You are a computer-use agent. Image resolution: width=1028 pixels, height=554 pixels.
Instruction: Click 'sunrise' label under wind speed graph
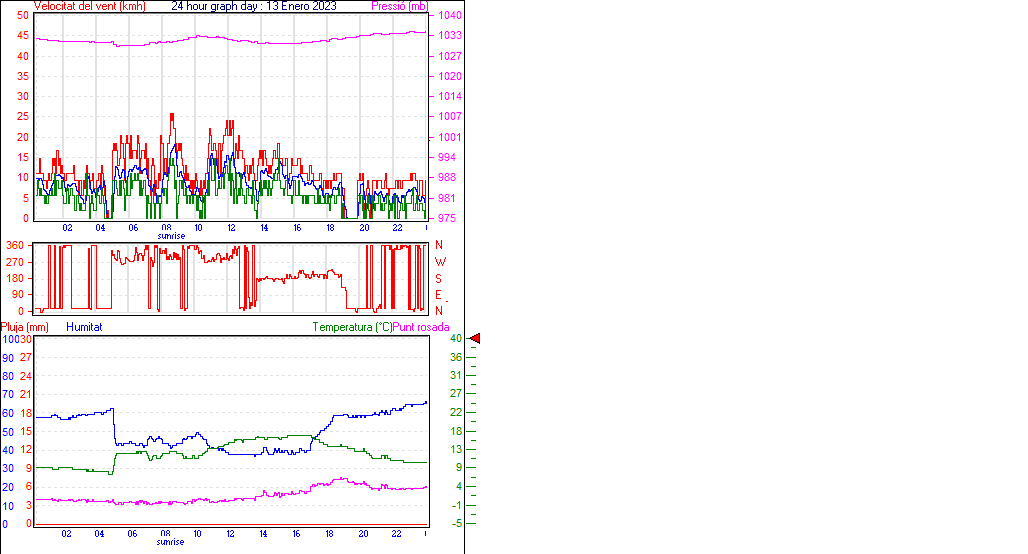[x=170, y=236]
